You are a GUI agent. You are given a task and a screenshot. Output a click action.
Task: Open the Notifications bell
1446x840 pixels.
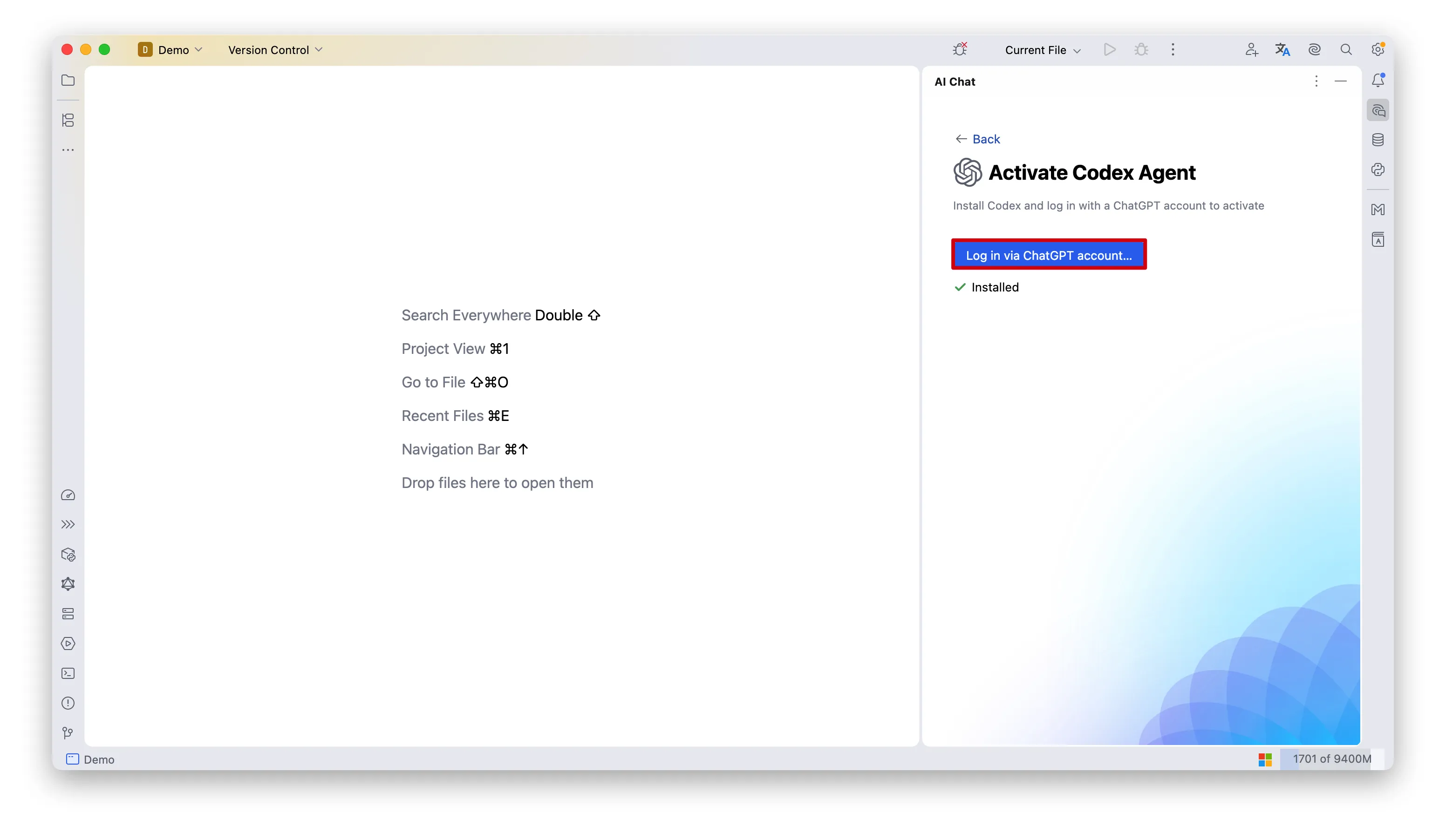tap(1378, 80)
